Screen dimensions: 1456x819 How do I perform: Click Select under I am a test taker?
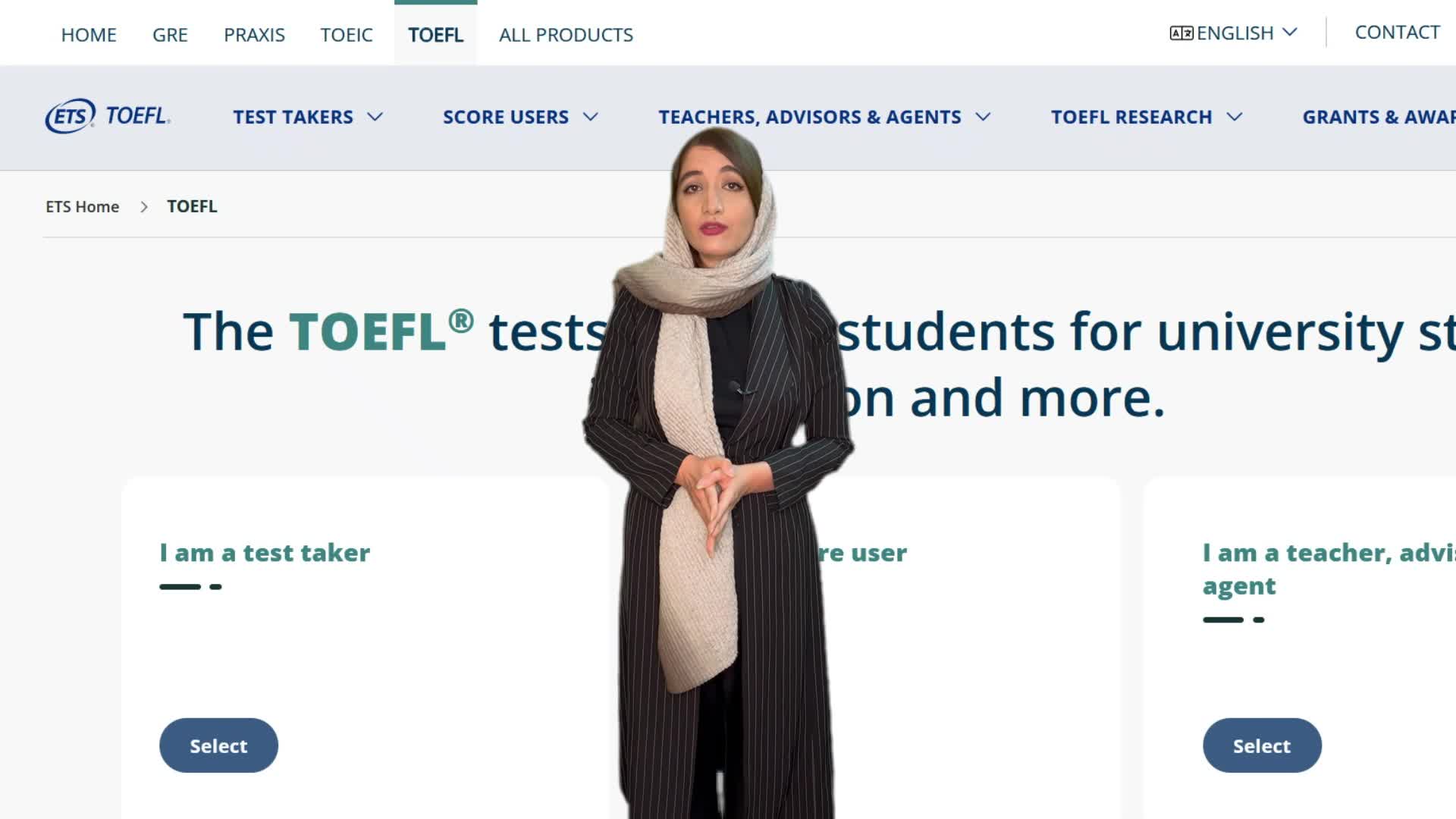coord(218,745)
